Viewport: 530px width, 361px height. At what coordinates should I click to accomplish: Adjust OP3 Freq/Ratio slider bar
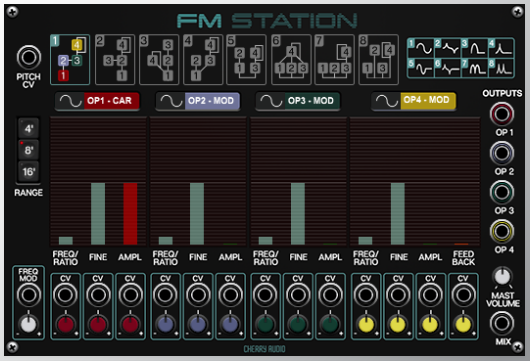pyautogui.click(x=266, y=241)
